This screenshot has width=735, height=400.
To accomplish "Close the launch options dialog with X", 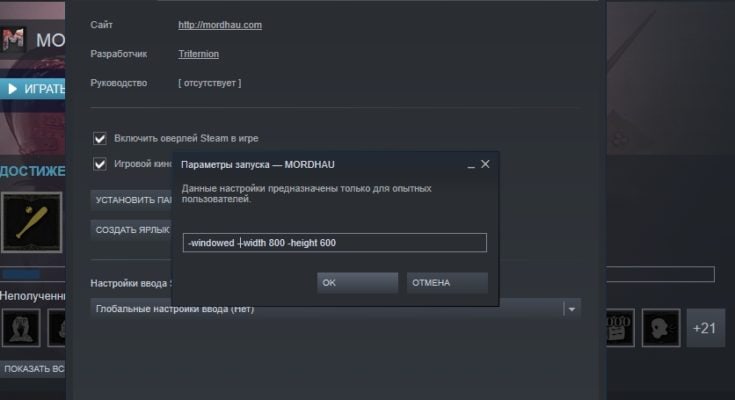I will pyautogui.click(x=485, y=164).
